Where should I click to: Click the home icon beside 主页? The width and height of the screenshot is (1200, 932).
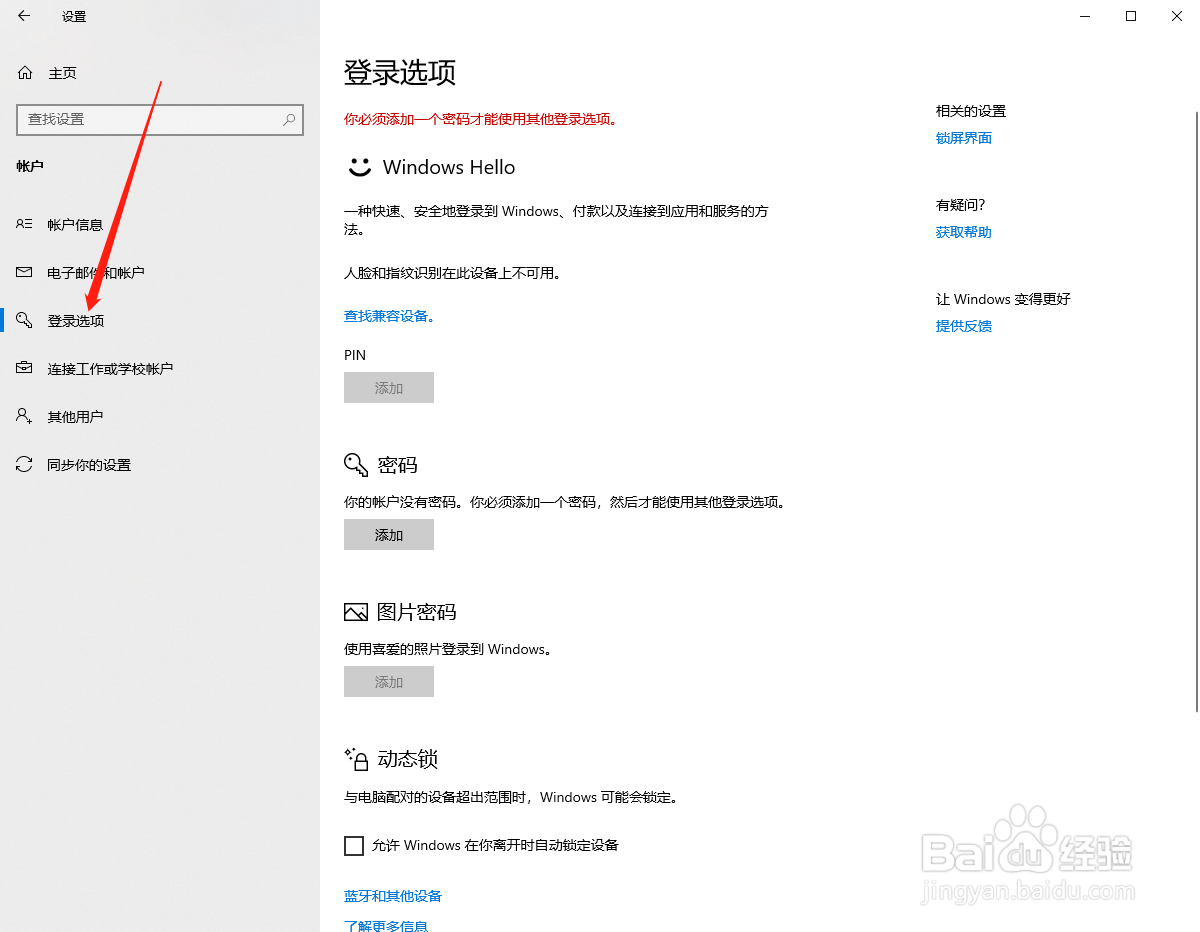coord(25,73)
